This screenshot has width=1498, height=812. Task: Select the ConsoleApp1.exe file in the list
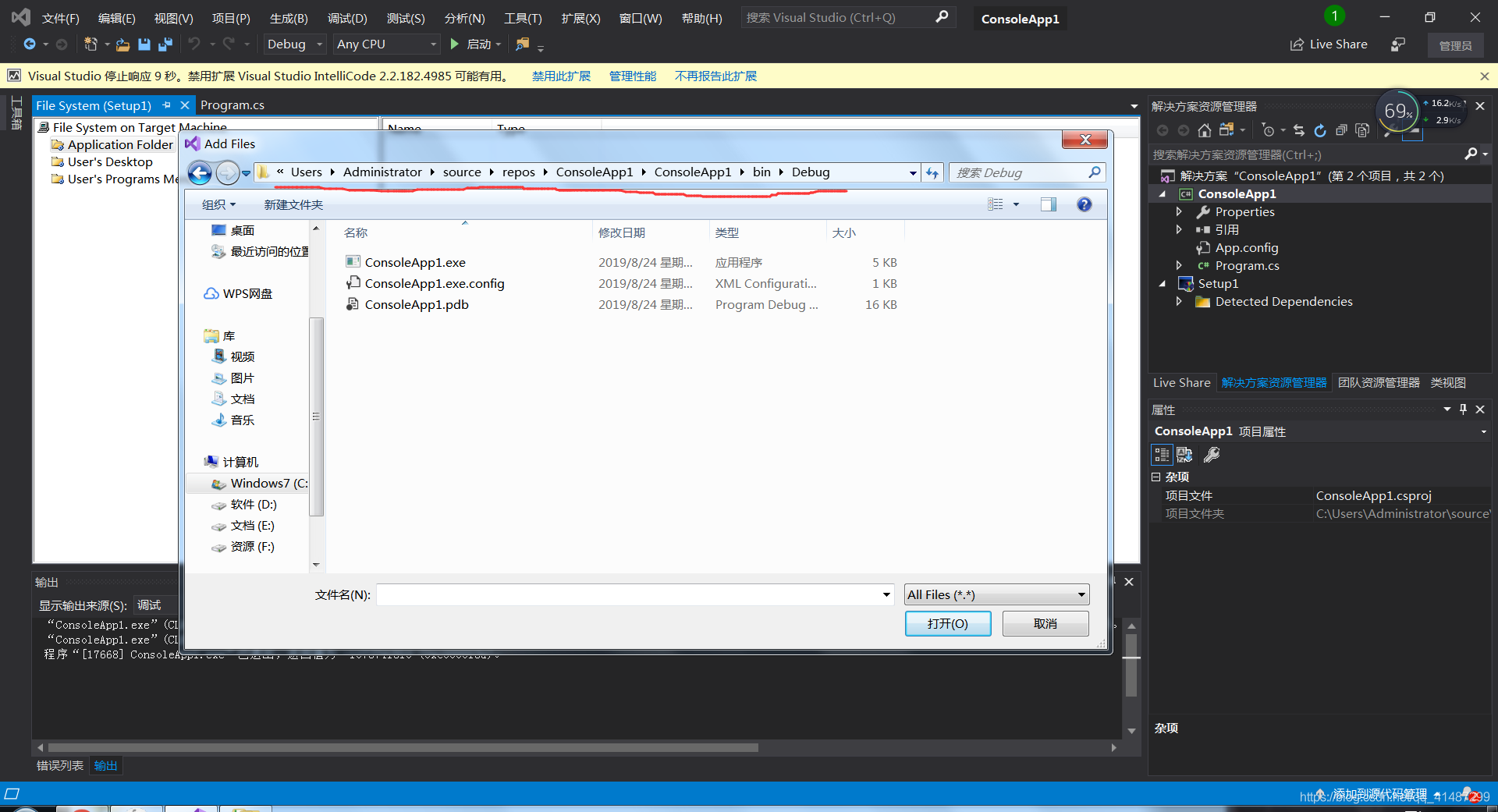415,263
